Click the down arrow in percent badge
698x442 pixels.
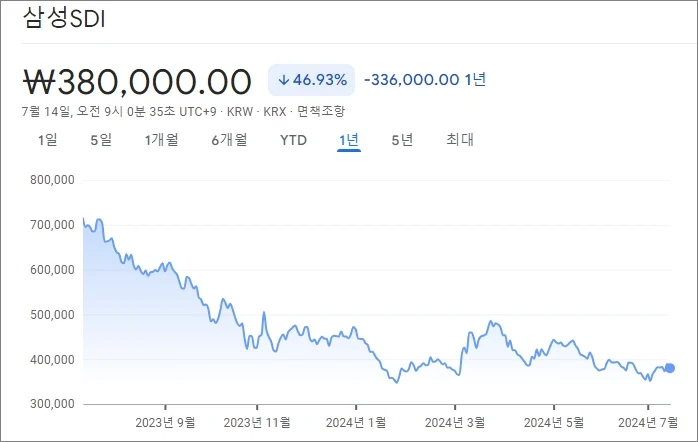tap(284, 80)
